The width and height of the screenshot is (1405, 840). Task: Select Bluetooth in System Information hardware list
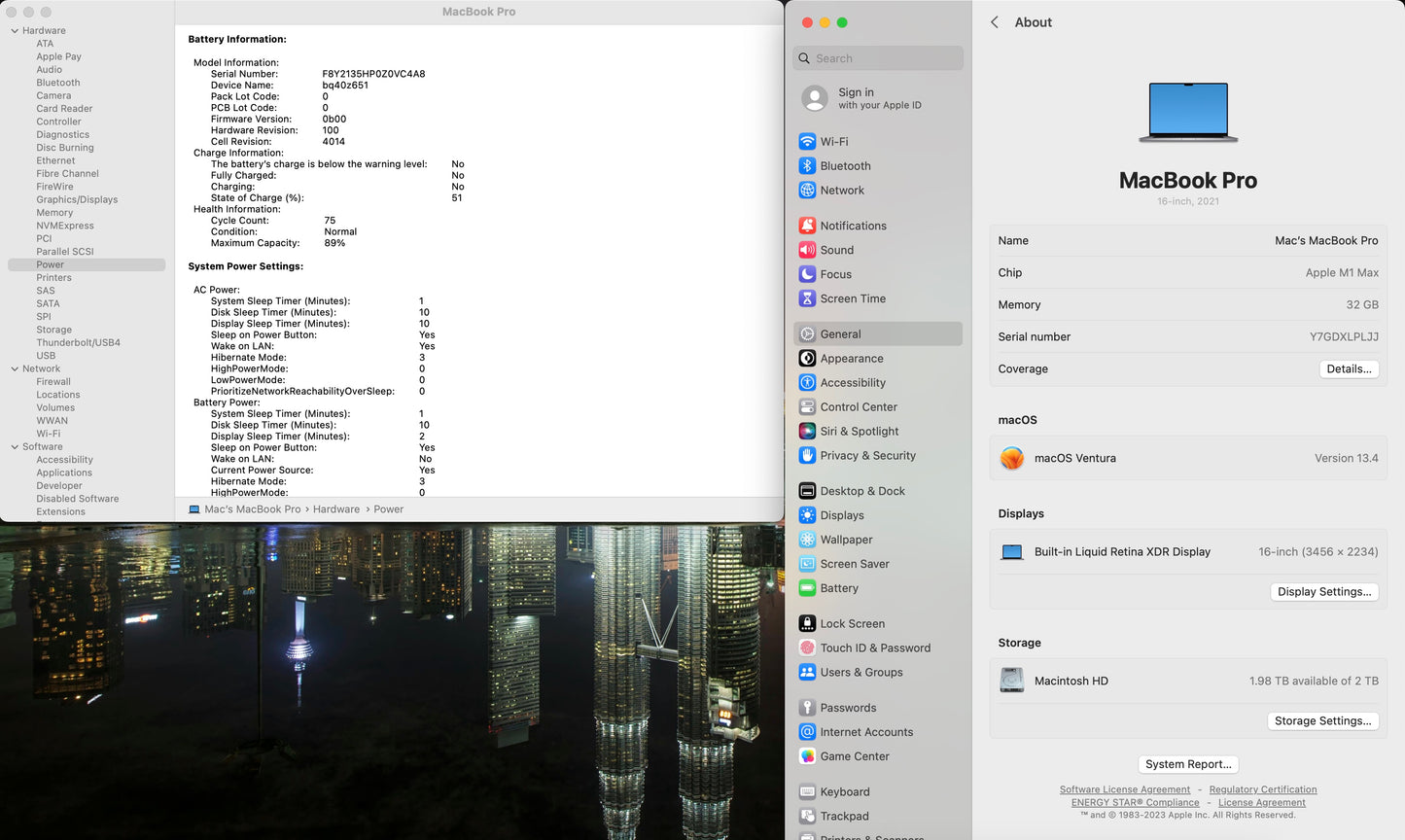tap(58, 83)
